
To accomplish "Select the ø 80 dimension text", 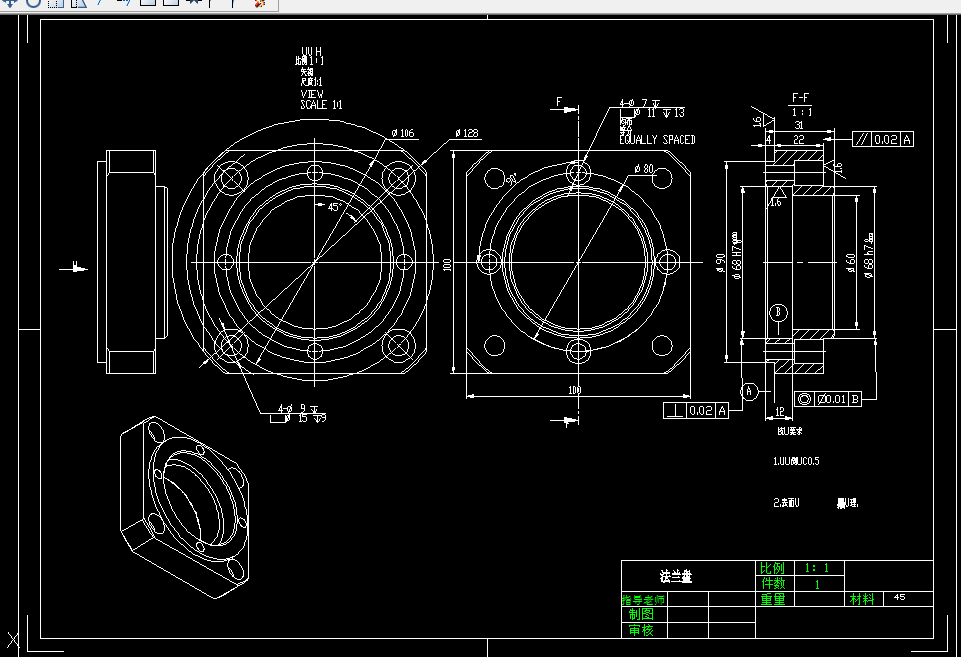I will click(x=644, y=169).
